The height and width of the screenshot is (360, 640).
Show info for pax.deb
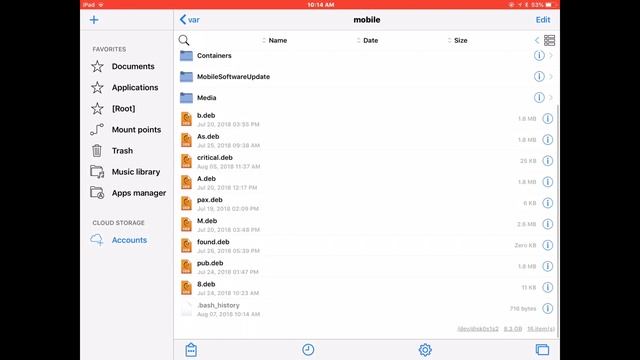pyautogui.click(x=547, y=203)
